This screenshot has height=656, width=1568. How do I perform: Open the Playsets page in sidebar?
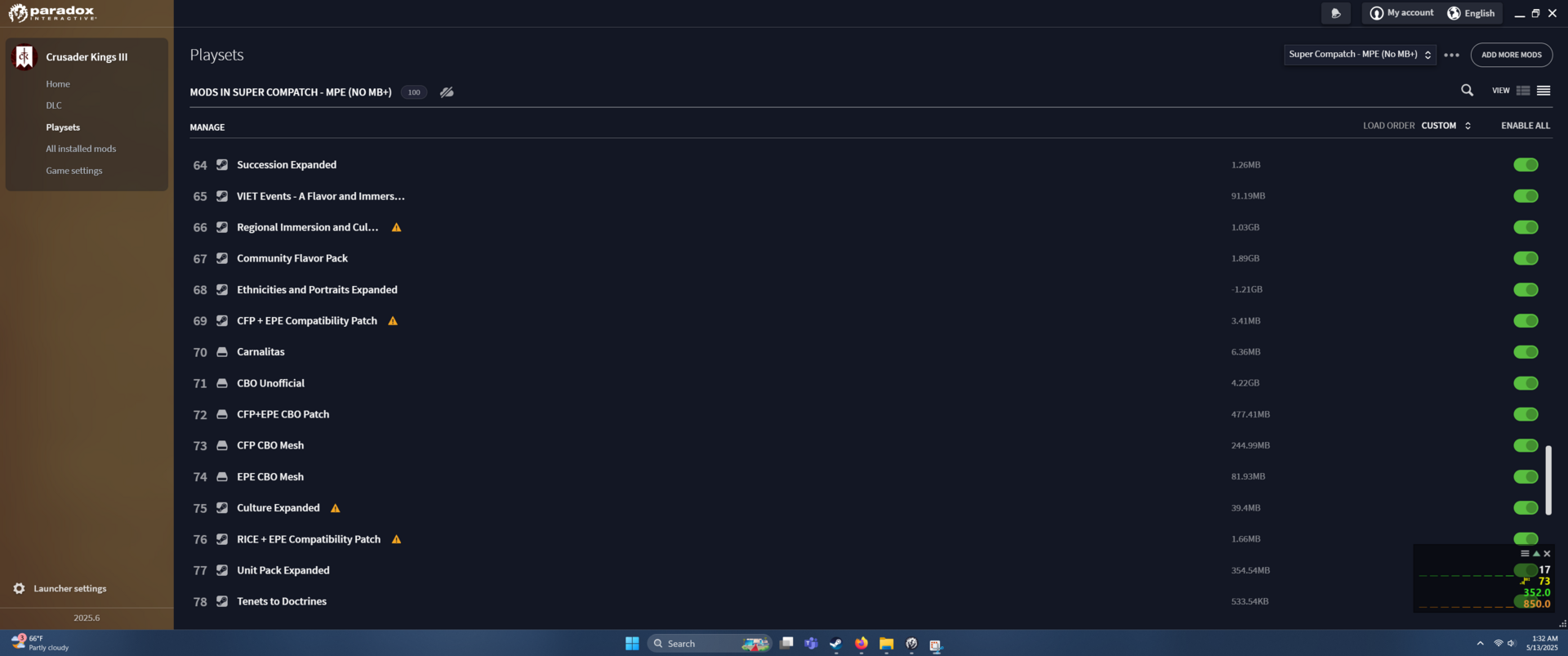point(63,127)
